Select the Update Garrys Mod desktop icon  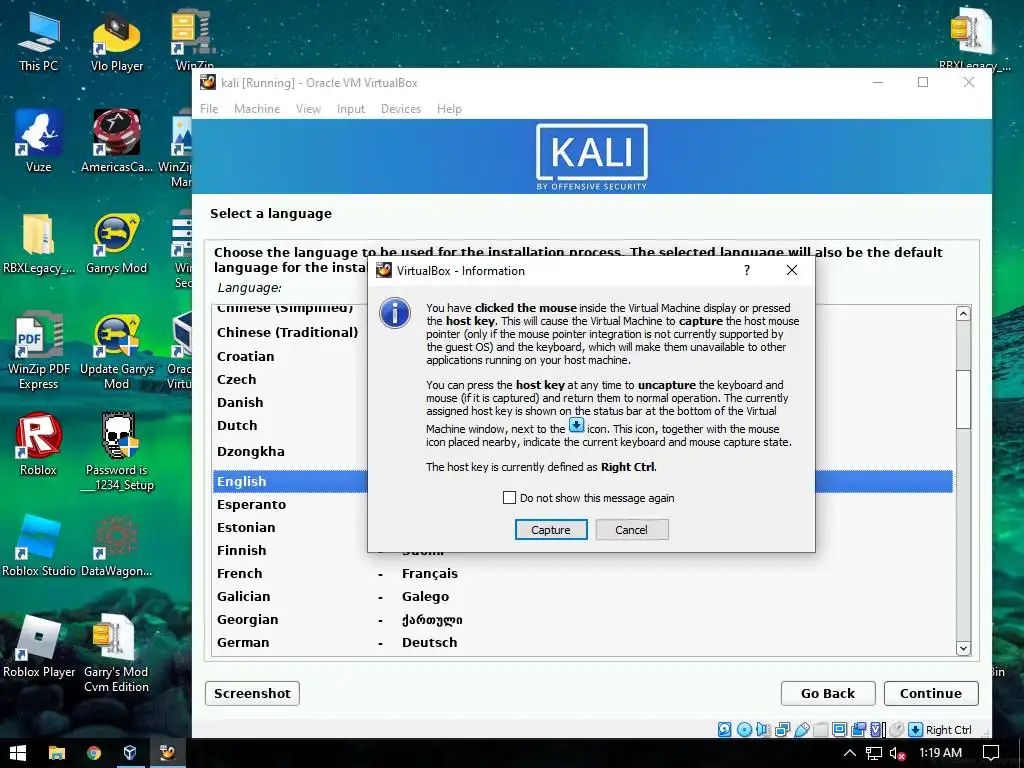(117, 351)
